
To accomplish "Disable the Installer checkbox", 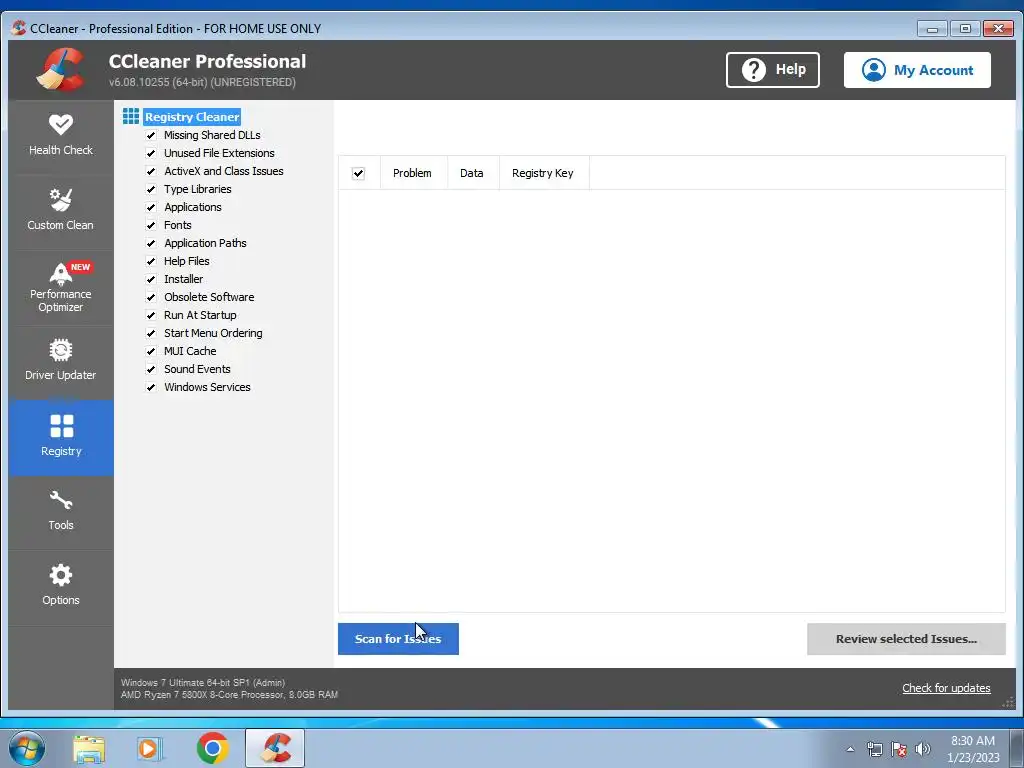I will (151, 279).
